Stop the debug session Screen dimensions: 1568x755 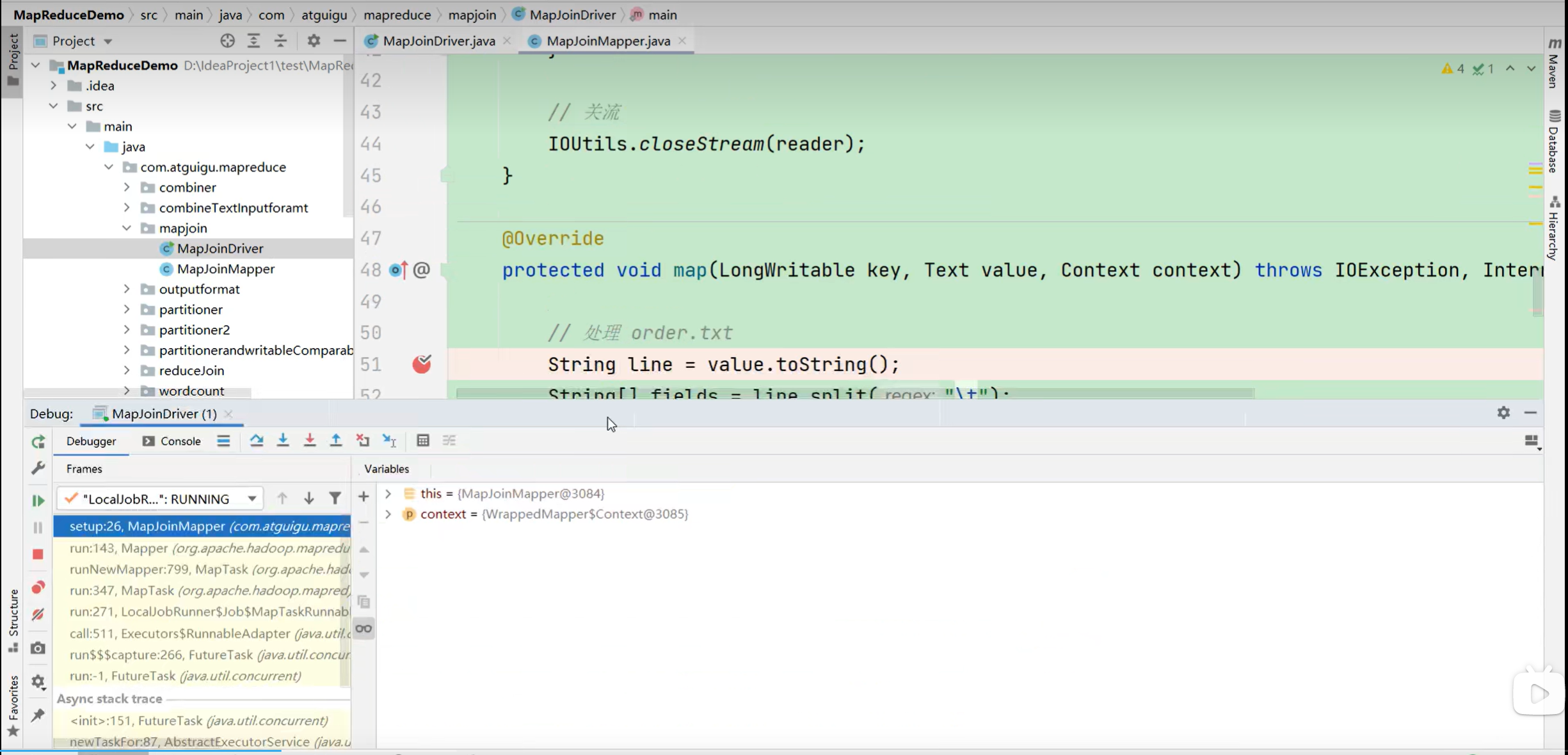(x=38, y=554)
